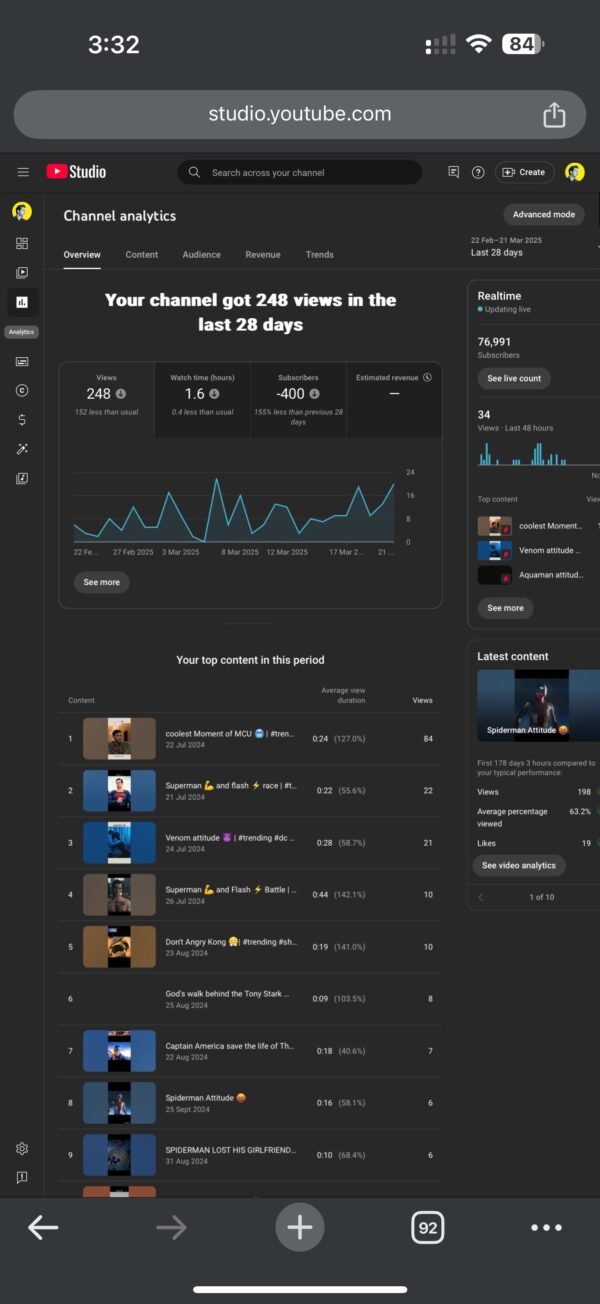Click the Watch time down-trend indicator icon
The image size is (600, 1304).
click(x=214, y=394)
